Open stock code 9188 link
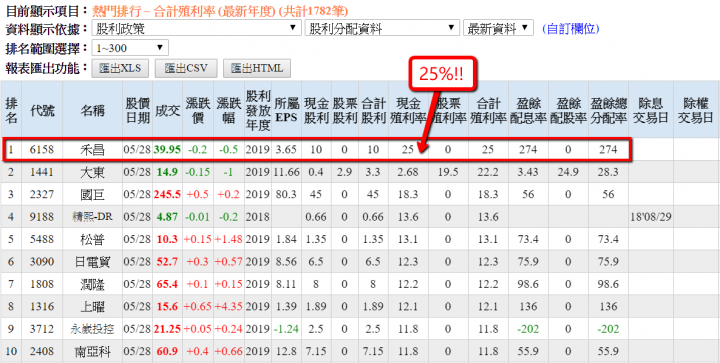The width and height of the screenshot is (720, 363). pyautogui.click(x=42, y=217)
